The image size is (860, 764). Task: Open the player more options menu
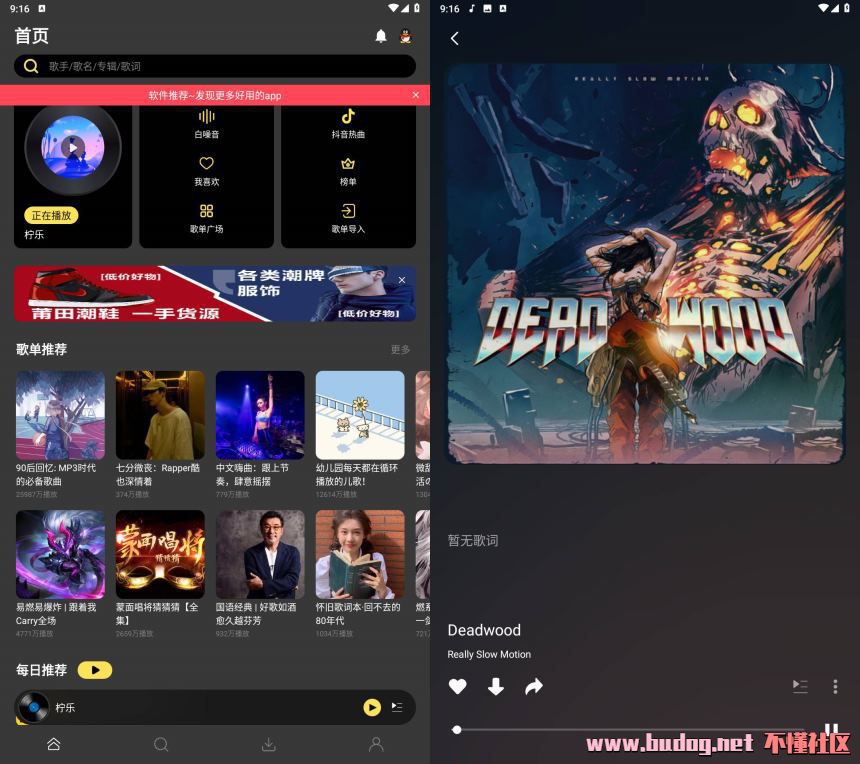coord(835,687)
